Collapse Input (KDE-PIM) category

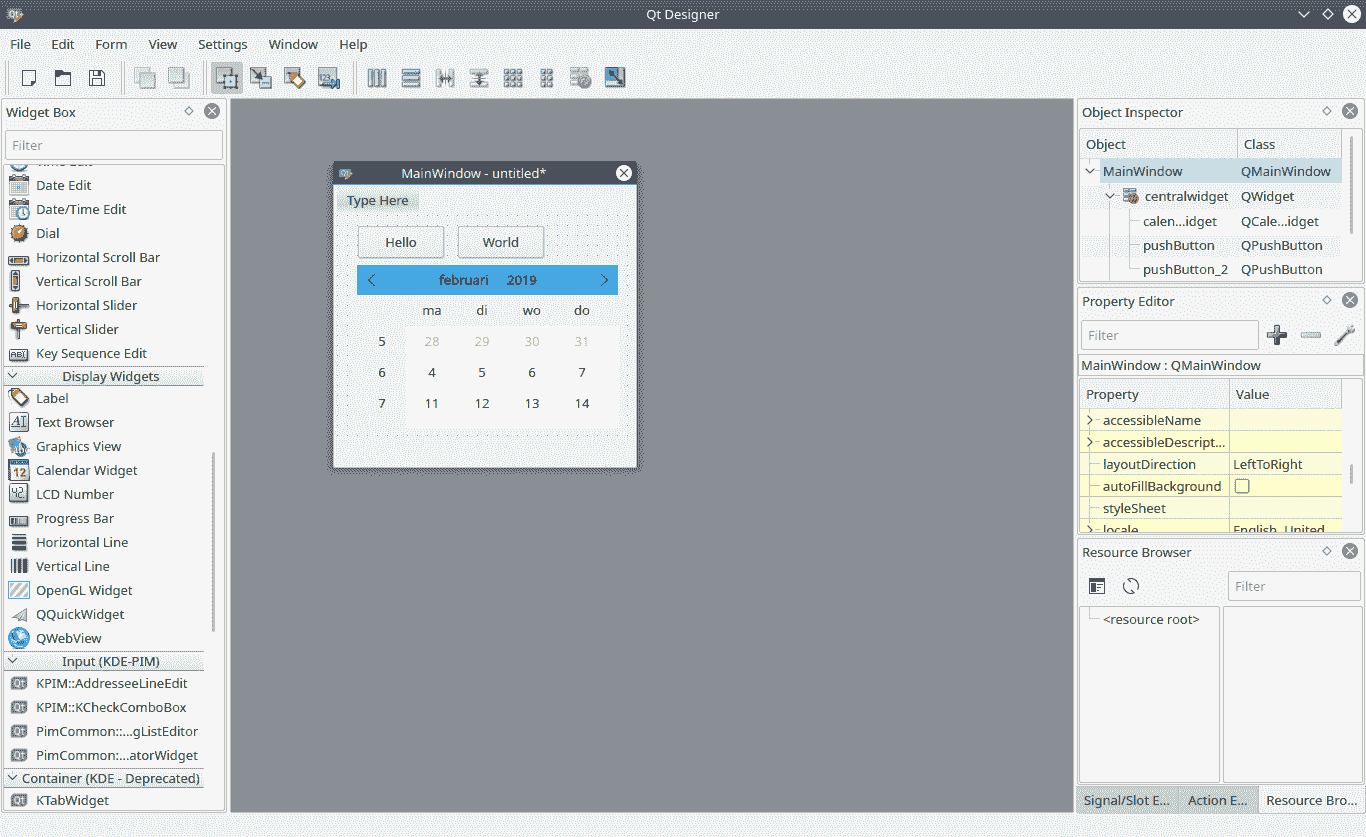(x=13, y=661)
